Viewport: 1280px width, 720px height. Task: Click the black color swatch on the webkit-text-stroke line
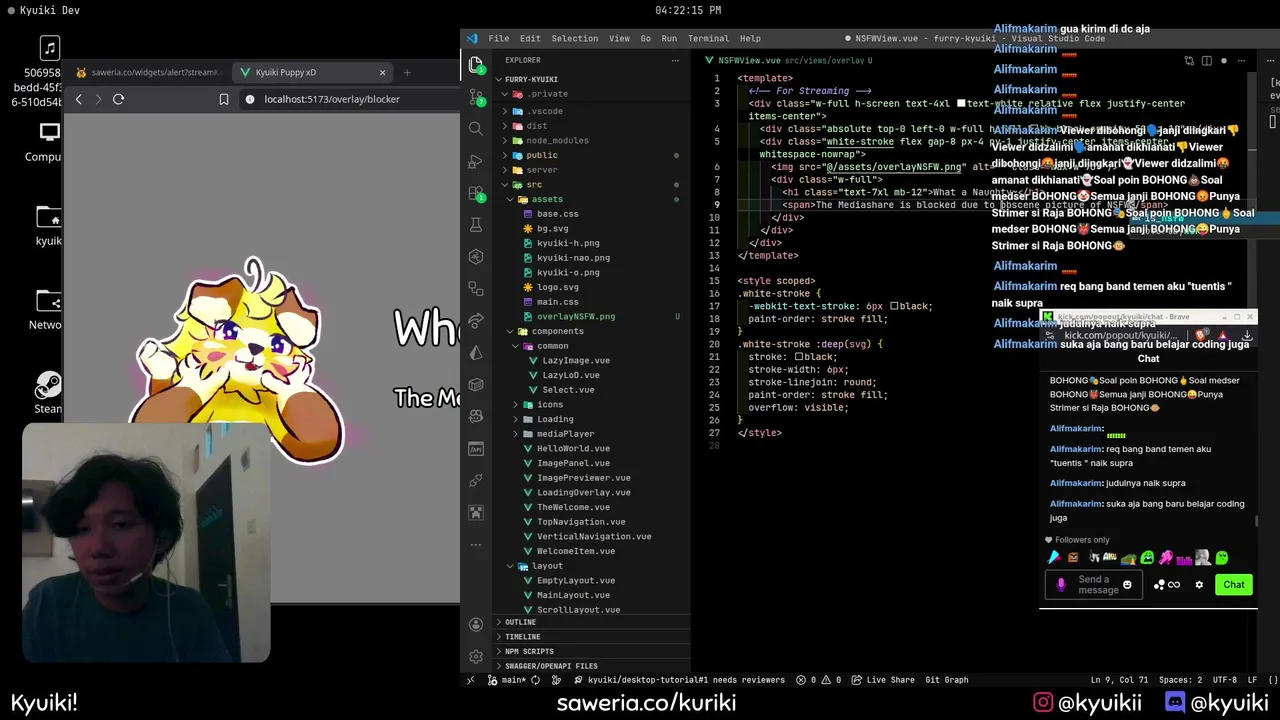click(894, 306)
